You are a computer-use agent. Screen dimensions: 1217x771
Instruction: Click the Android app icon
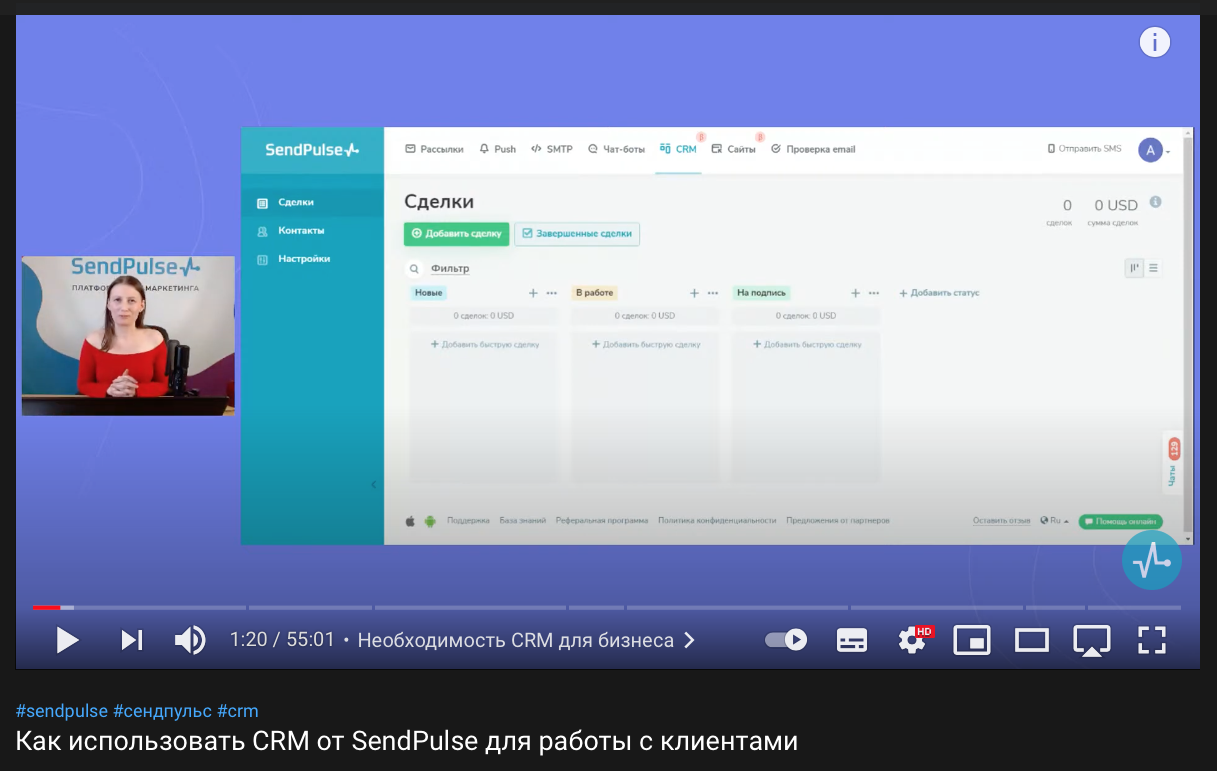click(x=430, y=521)
